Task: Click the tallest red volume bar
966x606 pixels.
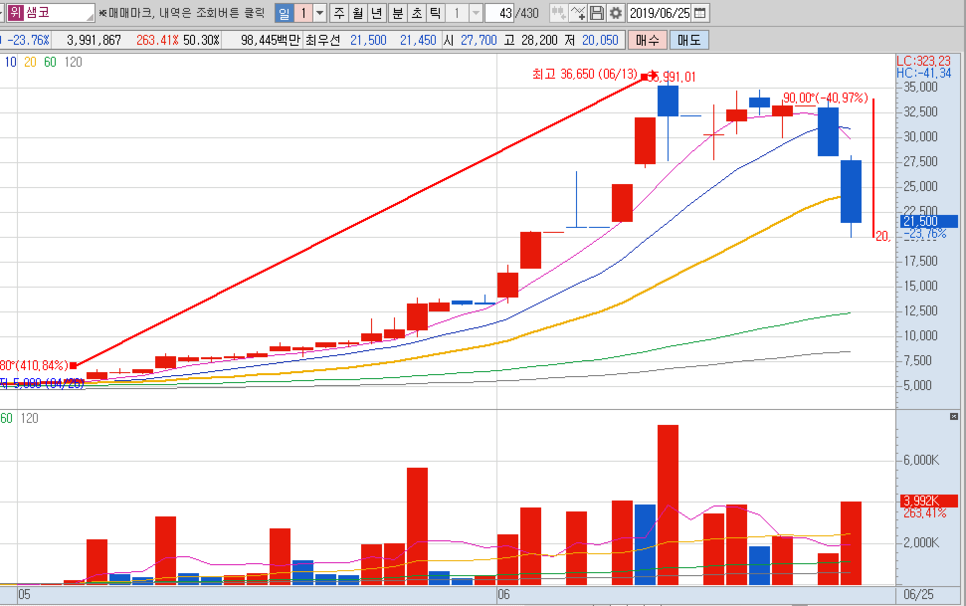Action: [x=668, y=504]
